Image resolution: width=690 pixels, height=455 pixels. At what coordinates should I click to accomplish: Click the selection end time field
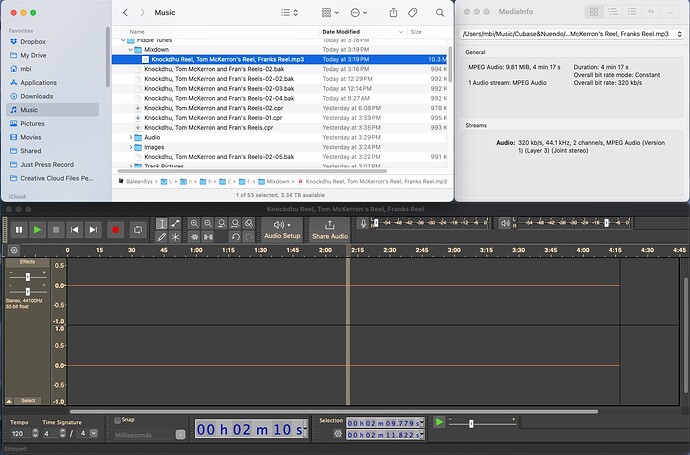tap(385, 435)
